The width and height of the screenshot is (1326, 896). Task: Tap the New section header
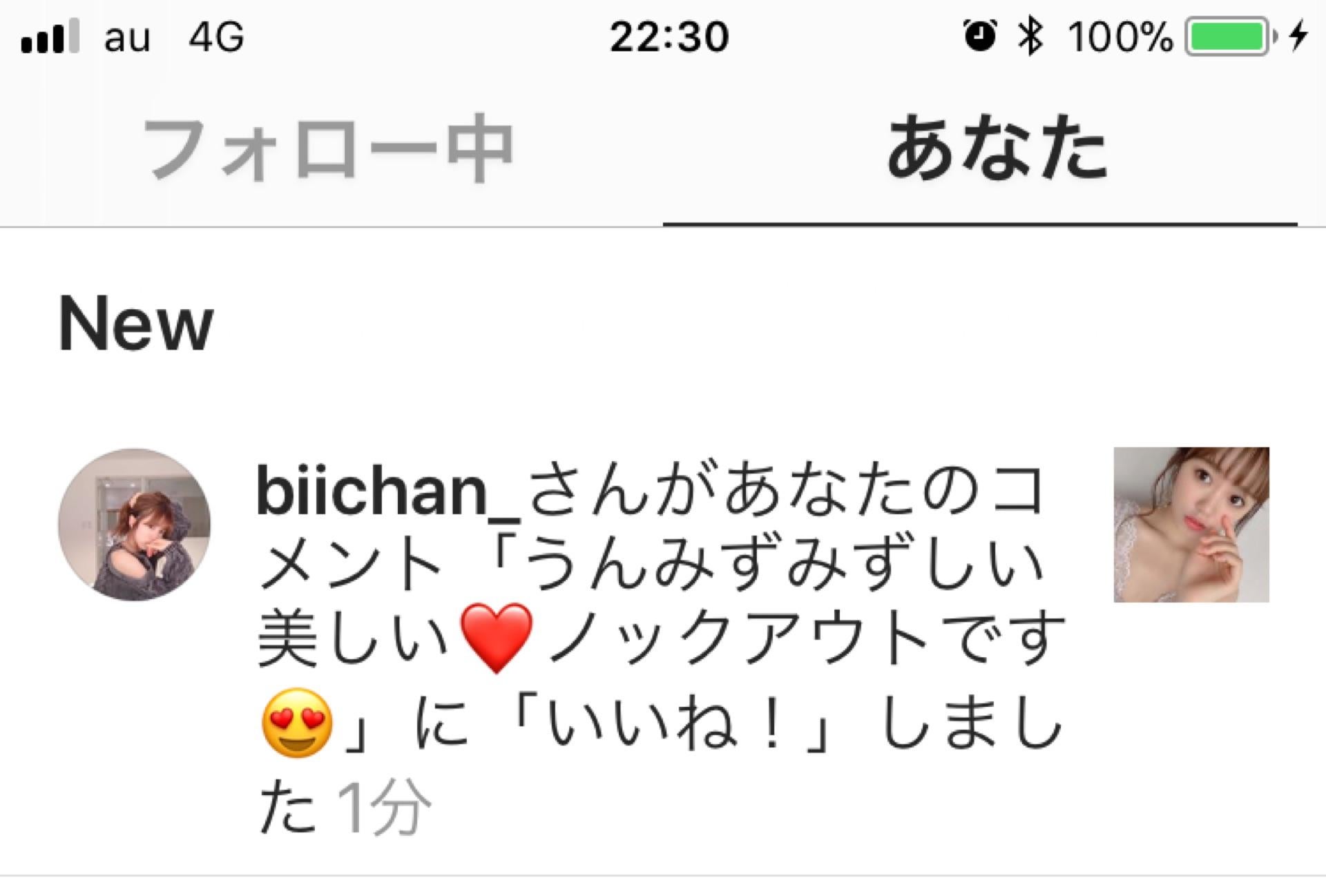(136, 324)
